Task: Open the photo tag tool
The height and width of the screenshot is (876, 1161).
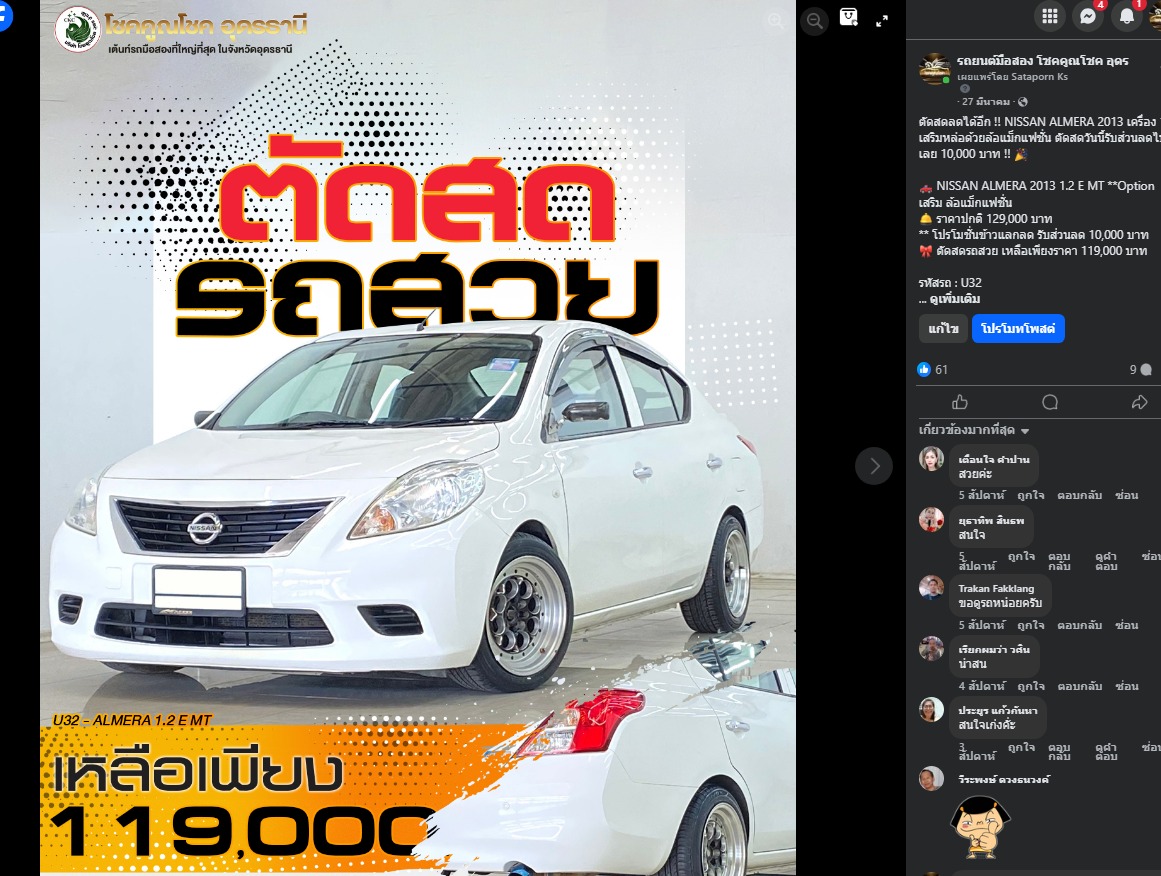Action: tap(849, 18)
